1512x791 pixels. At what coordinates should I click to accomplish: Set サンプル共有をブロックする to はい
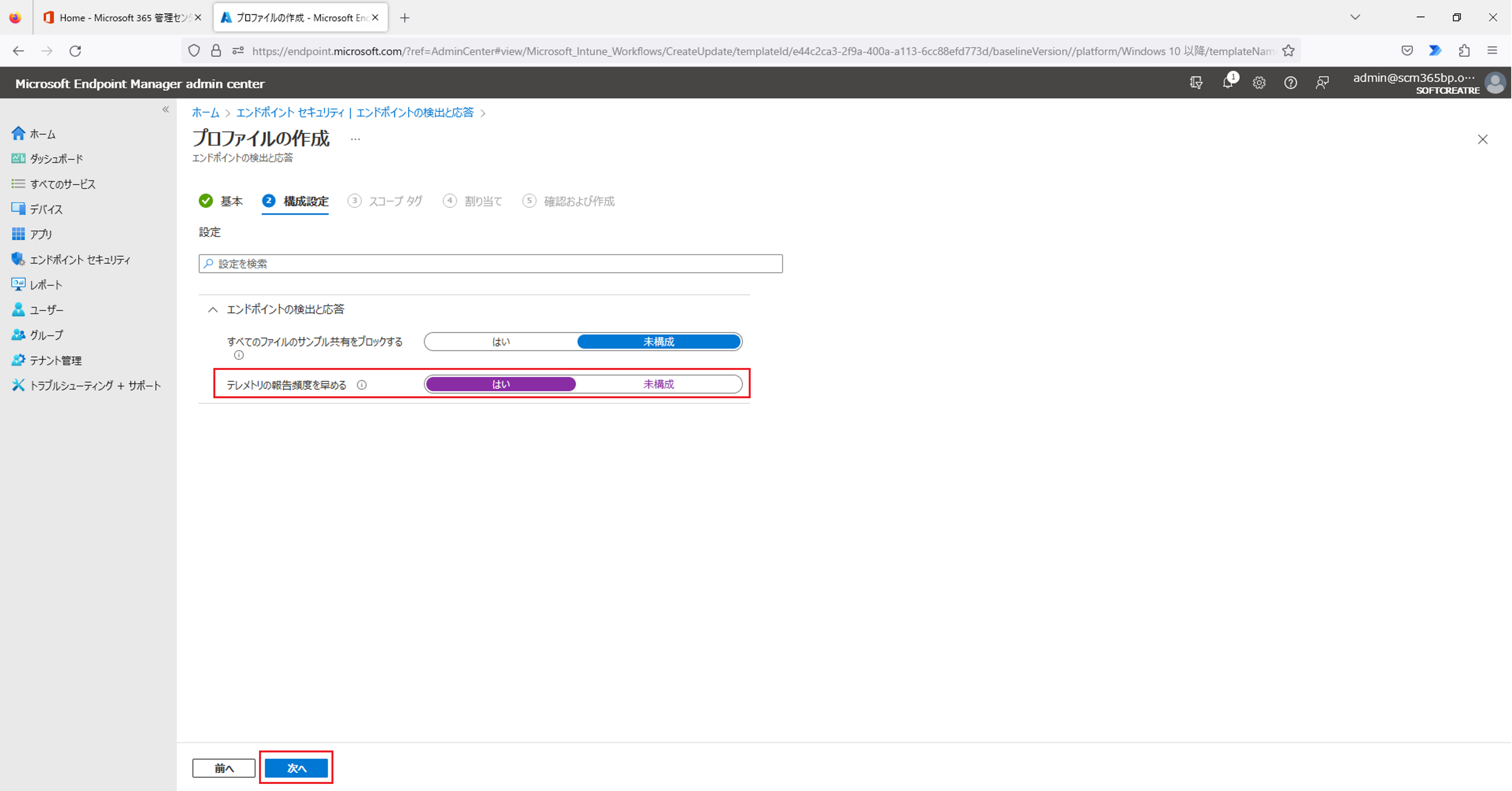pos(501,342)
